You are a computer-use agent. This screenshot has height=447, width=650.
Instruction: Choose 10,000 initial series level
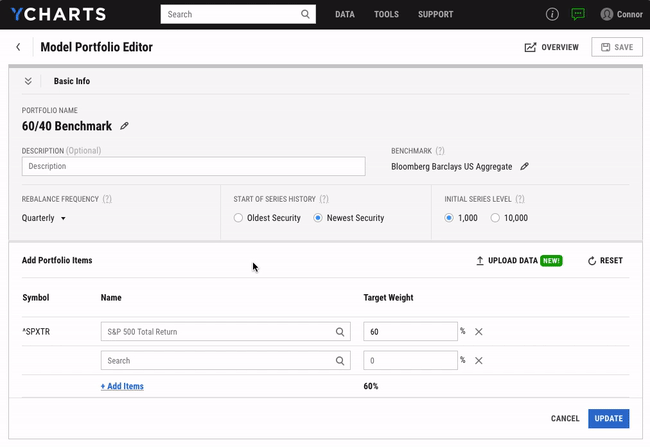point(495,218)
